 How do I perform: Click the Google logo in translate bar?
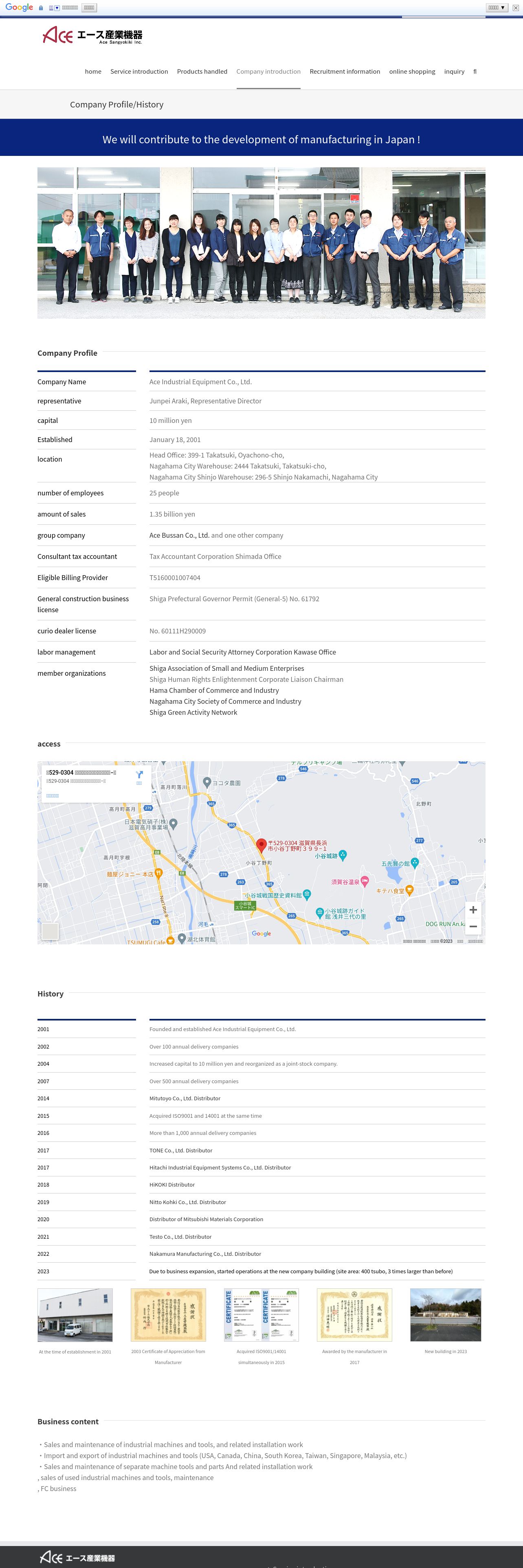19,7
